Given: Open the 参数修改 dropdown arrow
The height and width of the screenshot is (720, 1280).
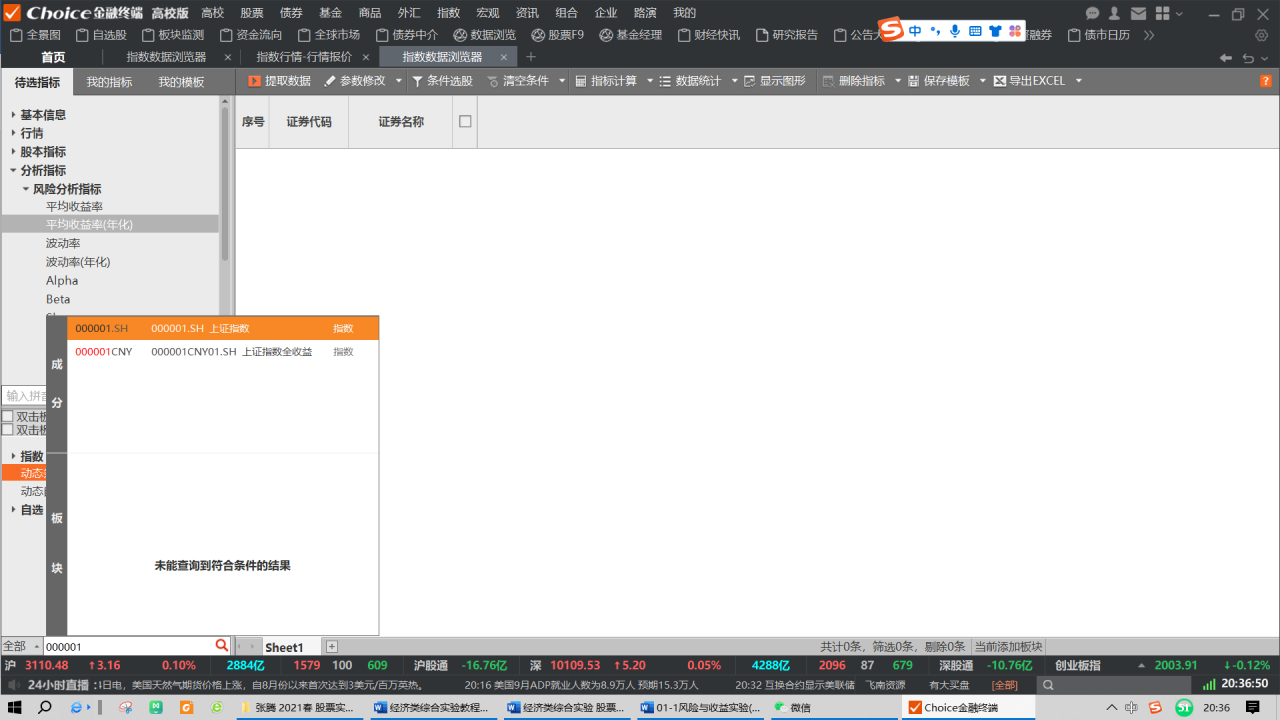Looking at the screenshot, I should [399, 81].
